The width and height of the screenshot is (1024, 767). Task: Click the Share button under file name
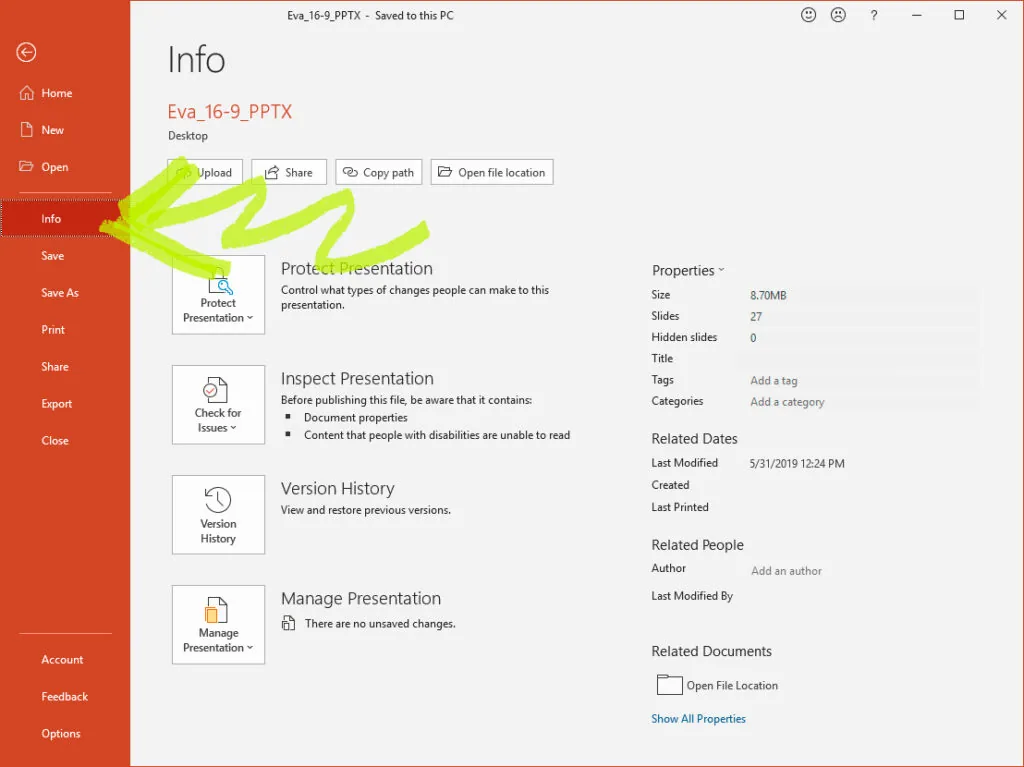point(289,172)
